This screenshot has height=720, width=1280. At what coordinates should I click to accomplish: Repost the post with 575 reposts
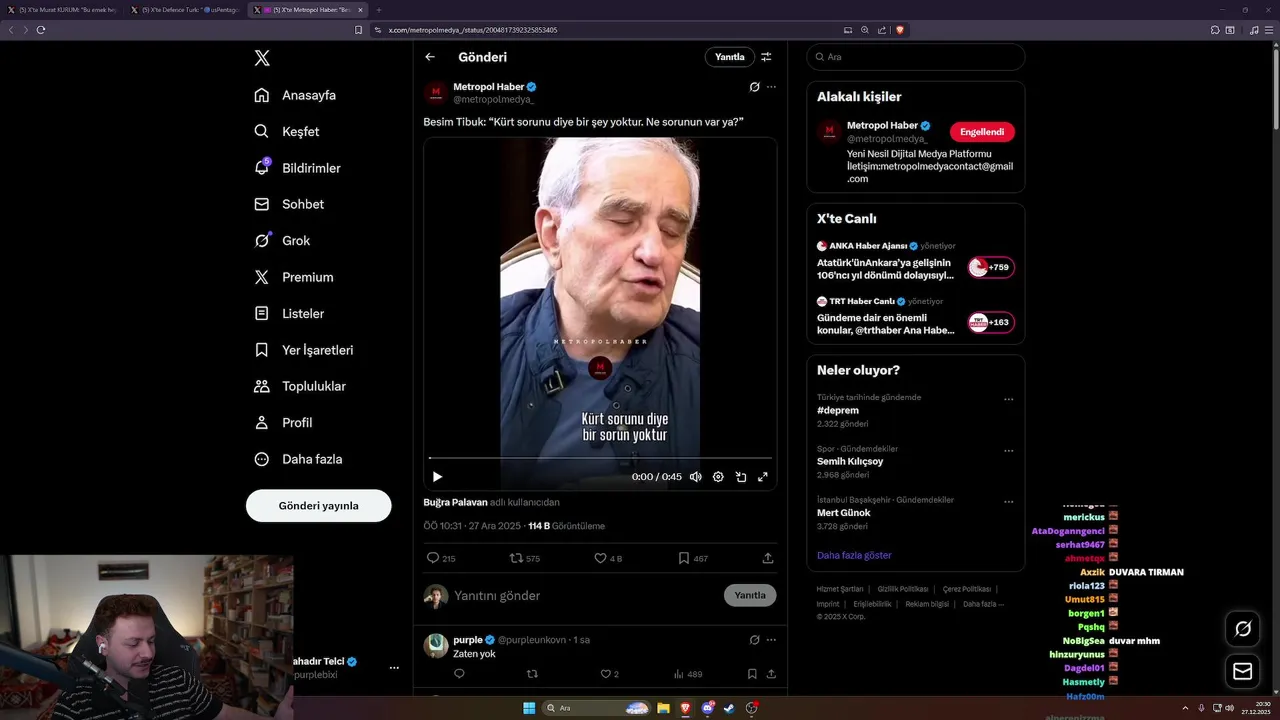tap(525, 558)
